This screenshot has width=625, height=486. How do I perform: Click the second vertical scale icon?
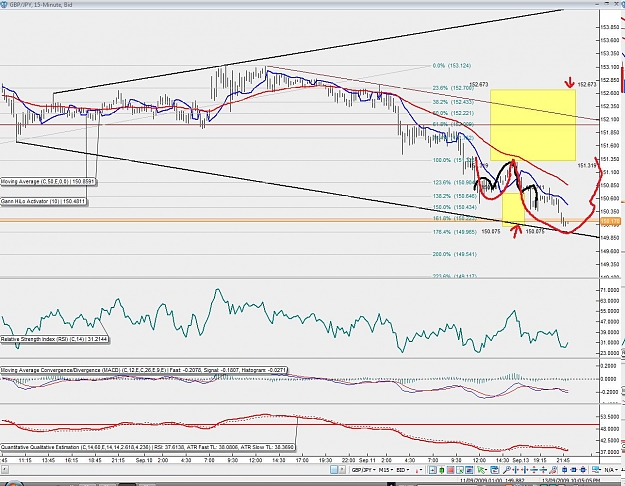543,470
